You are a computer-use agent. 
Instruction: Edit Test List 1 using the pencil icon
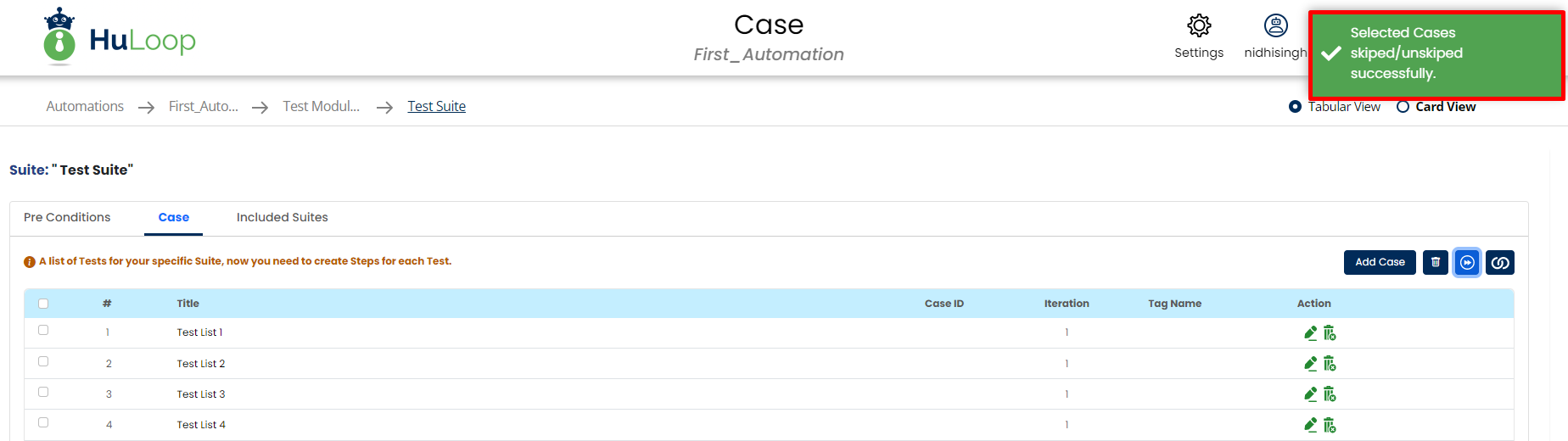coord(1311,333)
